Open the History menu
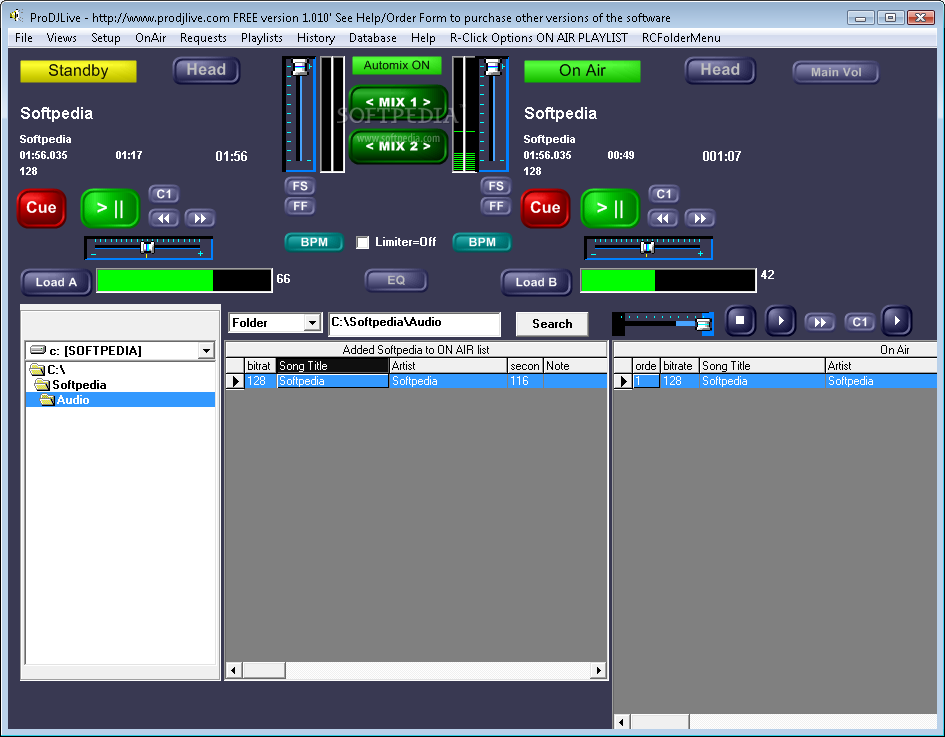945x737 pixels. 316,38
